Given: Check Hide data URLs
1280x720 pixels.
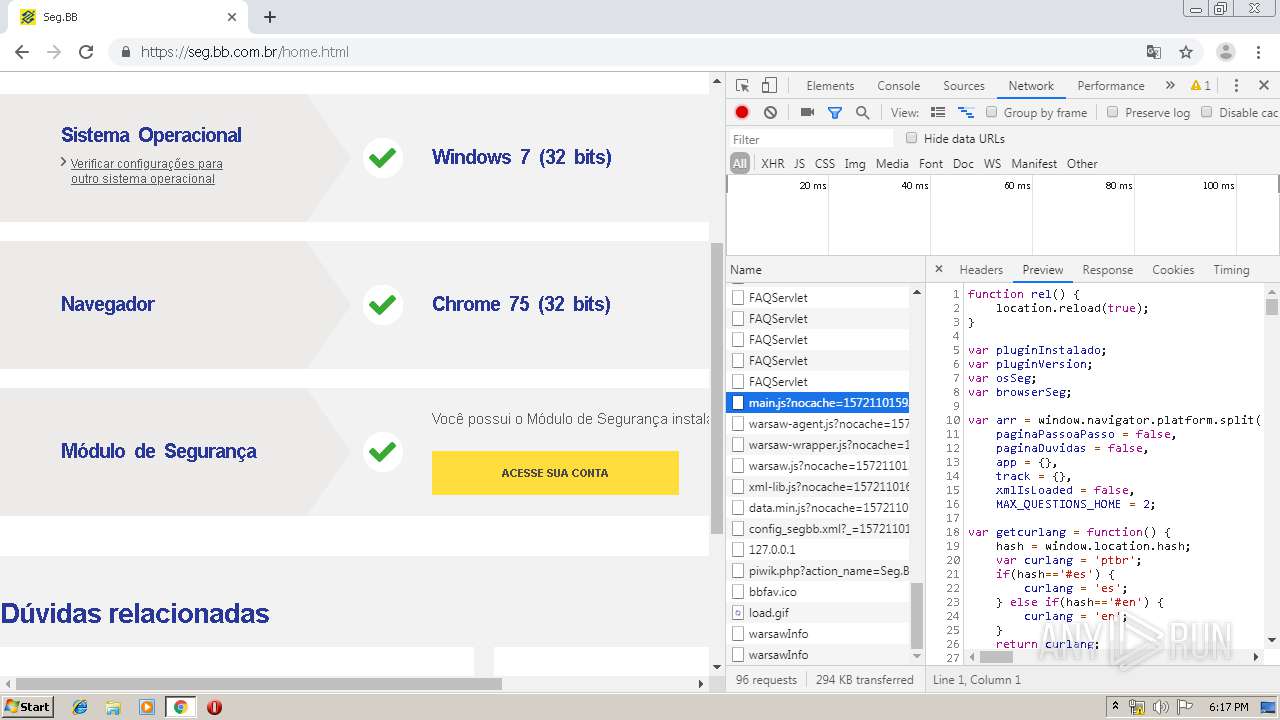Looking at the screenshot, I should pos(911,138).
